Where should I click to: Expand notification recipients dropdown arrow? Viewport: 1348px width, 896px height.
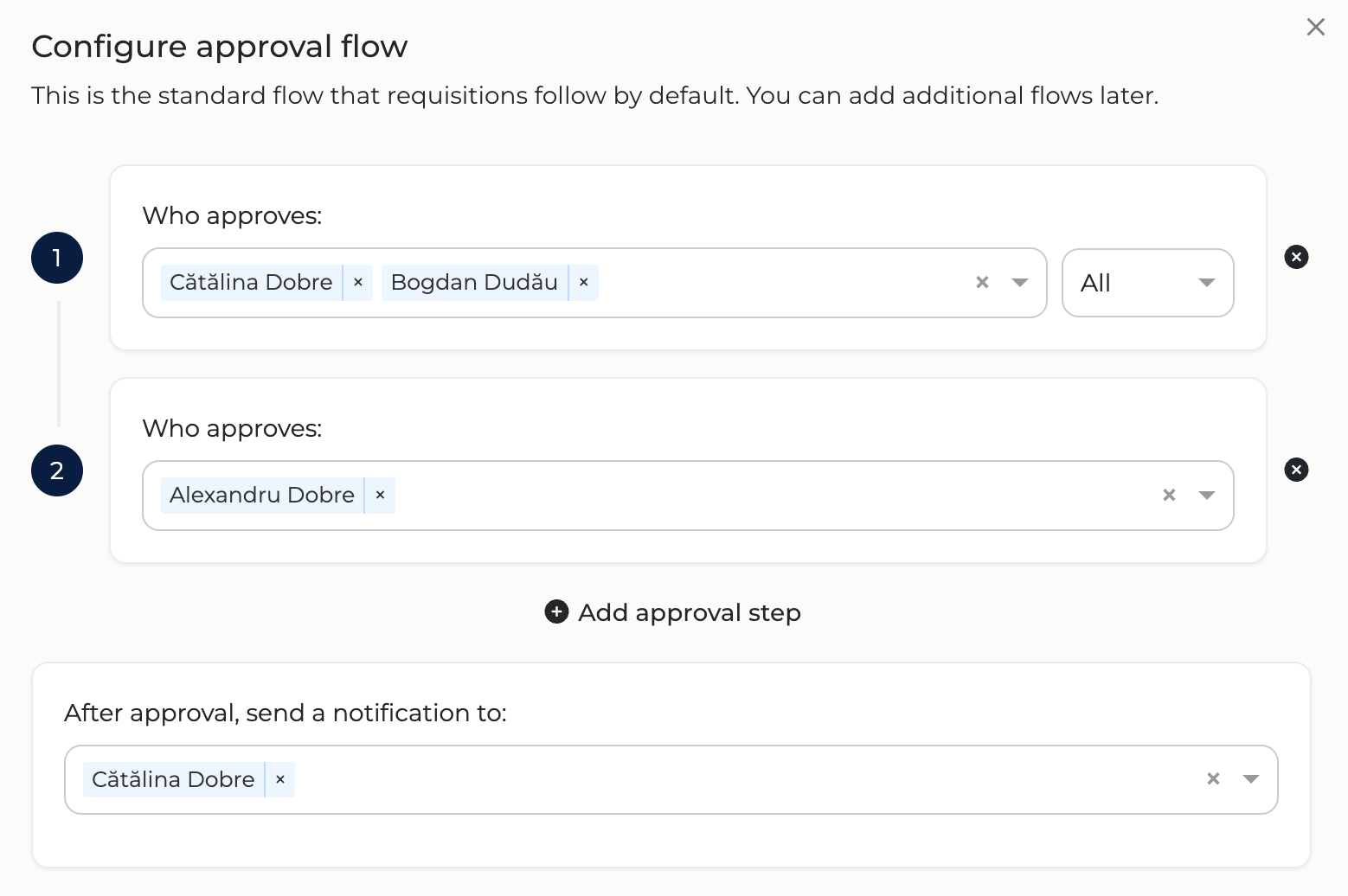[1251, 779]
